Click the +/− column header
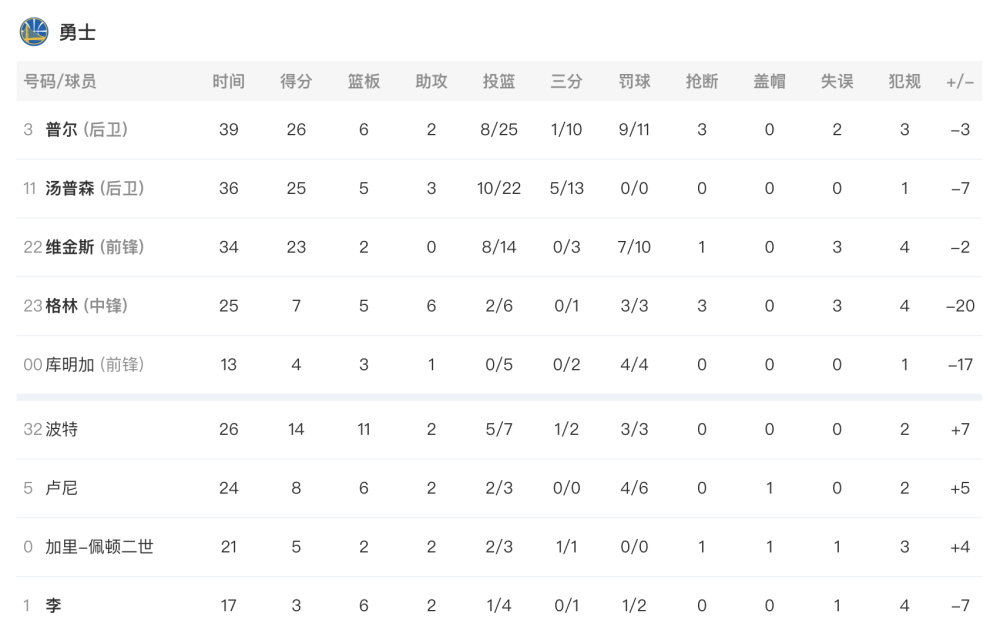The image size is (1000, 630). (x=960, y=82)
